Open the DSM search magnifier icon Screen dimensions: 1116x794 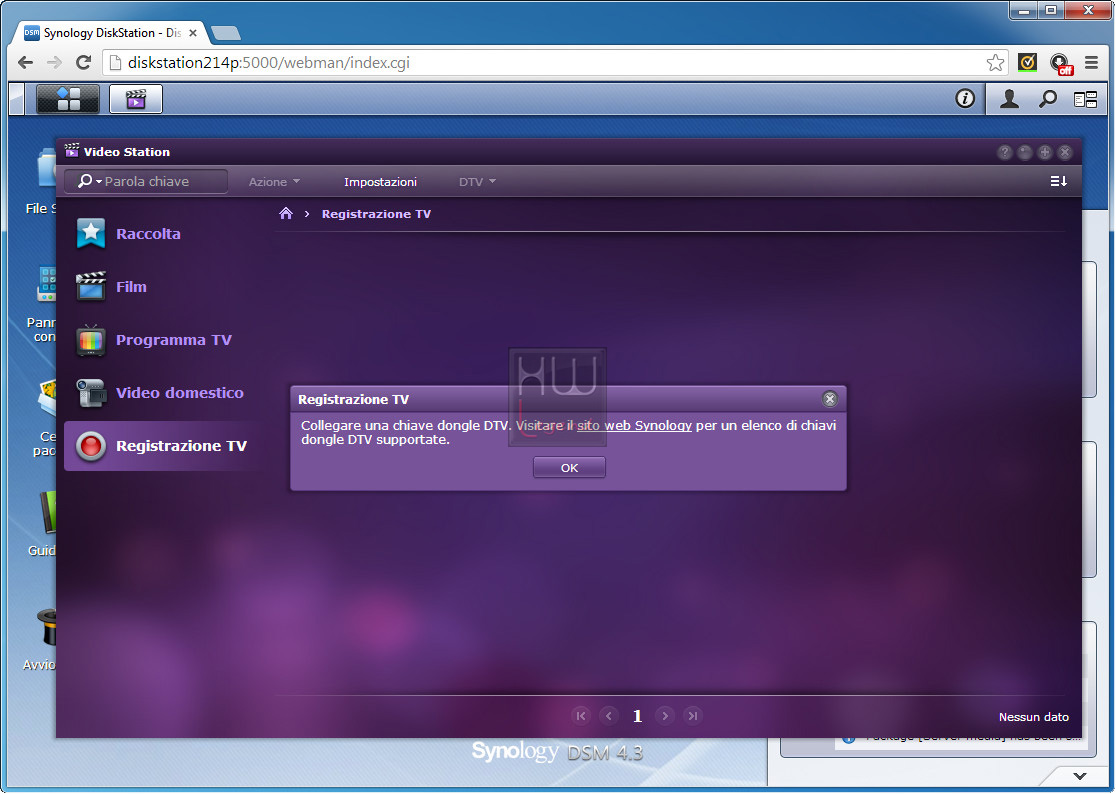[x=1048, y=99]
